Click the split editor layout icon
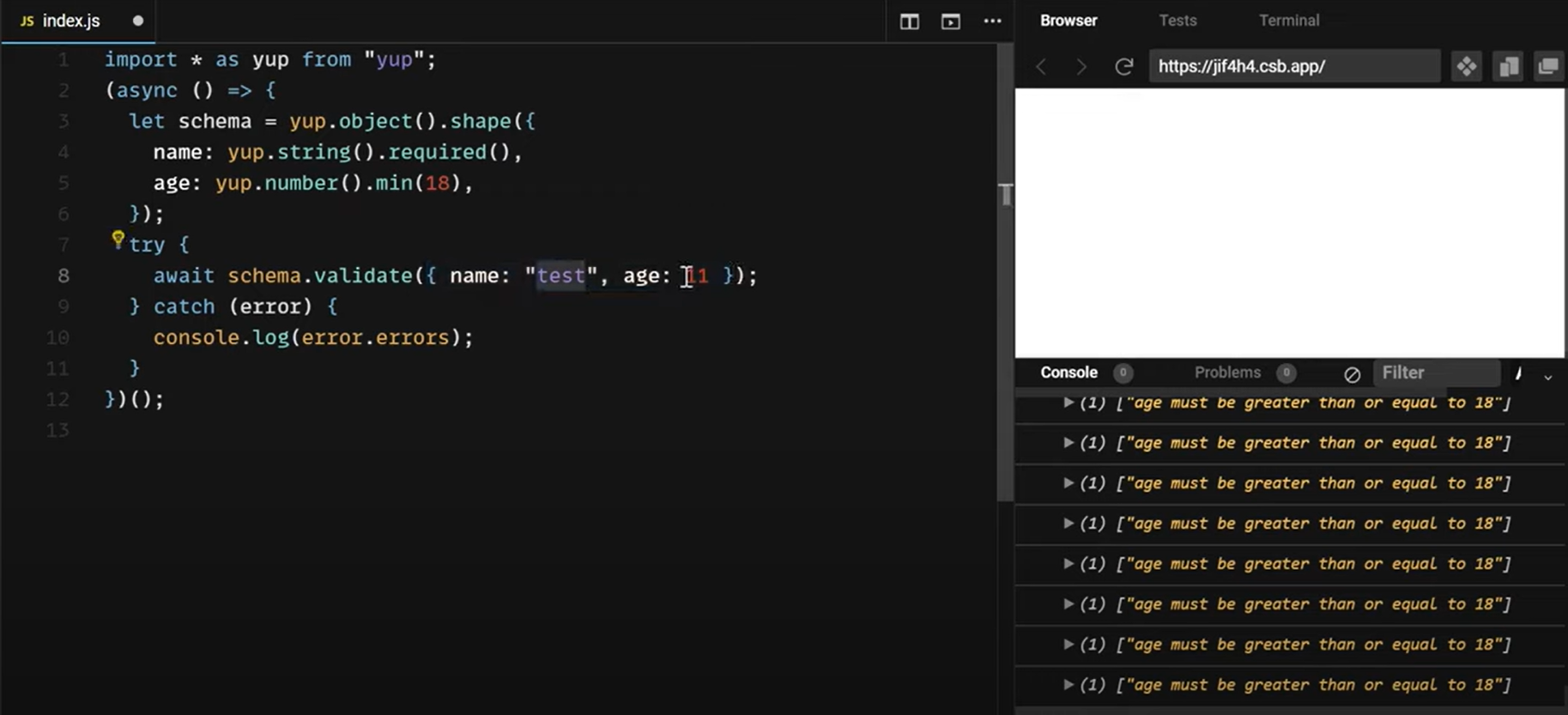This screenshot has height=715, width=1568. coord(909,21)
